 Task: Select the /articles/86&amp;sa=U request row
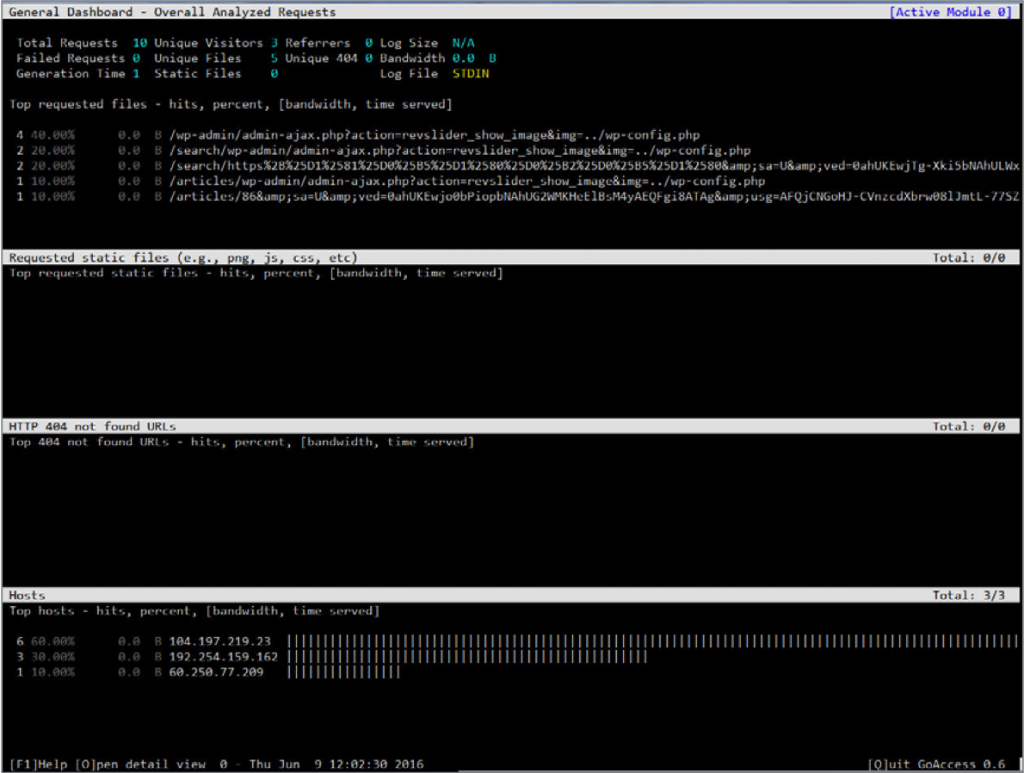point(517,197)
